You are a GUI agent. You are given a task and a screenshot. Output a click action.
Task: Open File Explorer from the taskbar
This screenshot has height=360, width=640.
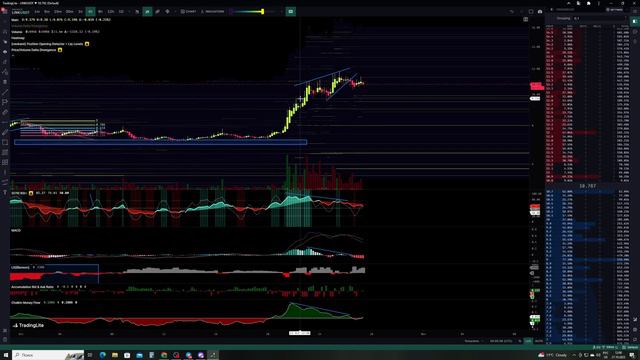[x=115, y=355]
